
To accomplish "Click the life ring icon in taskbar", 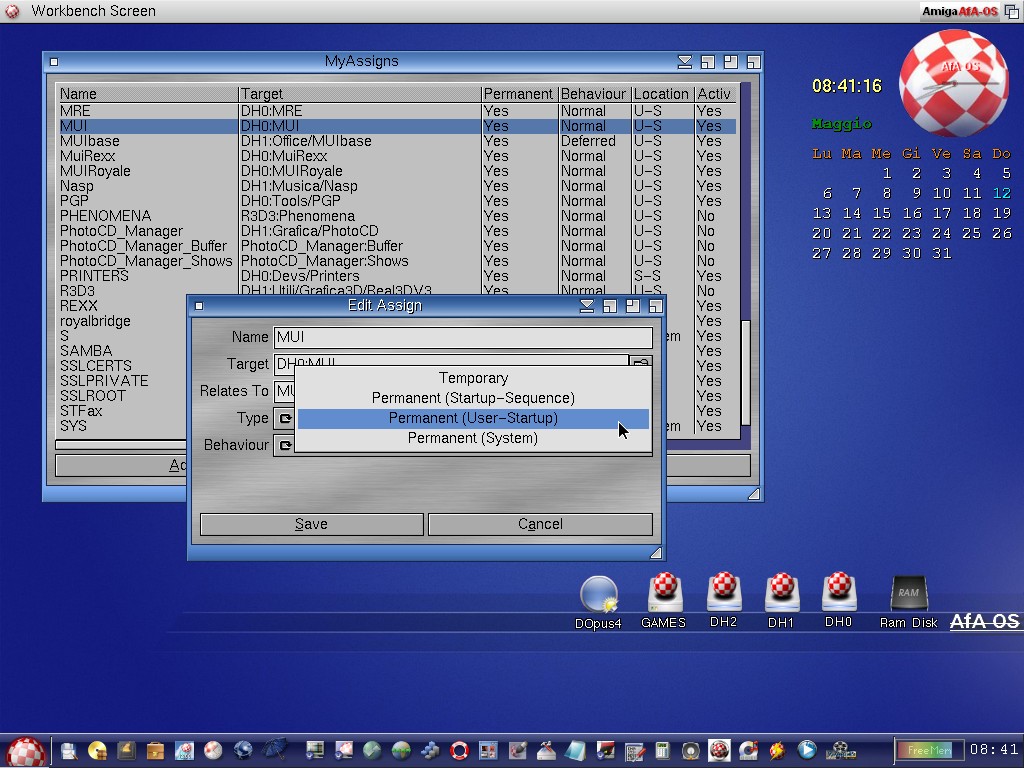I will 459,750.
